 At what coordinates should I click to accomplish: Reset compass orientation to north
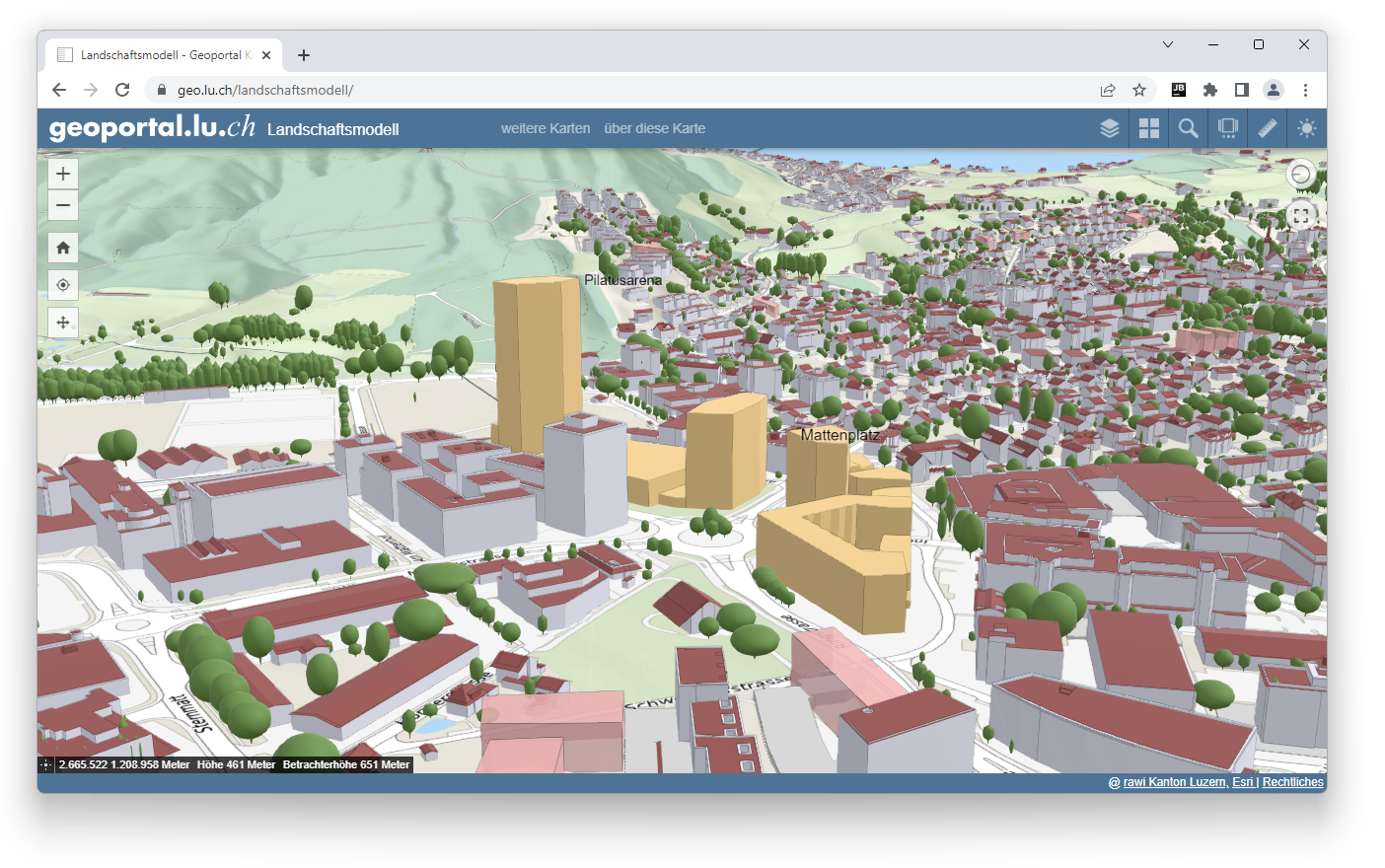point(1301,175)
